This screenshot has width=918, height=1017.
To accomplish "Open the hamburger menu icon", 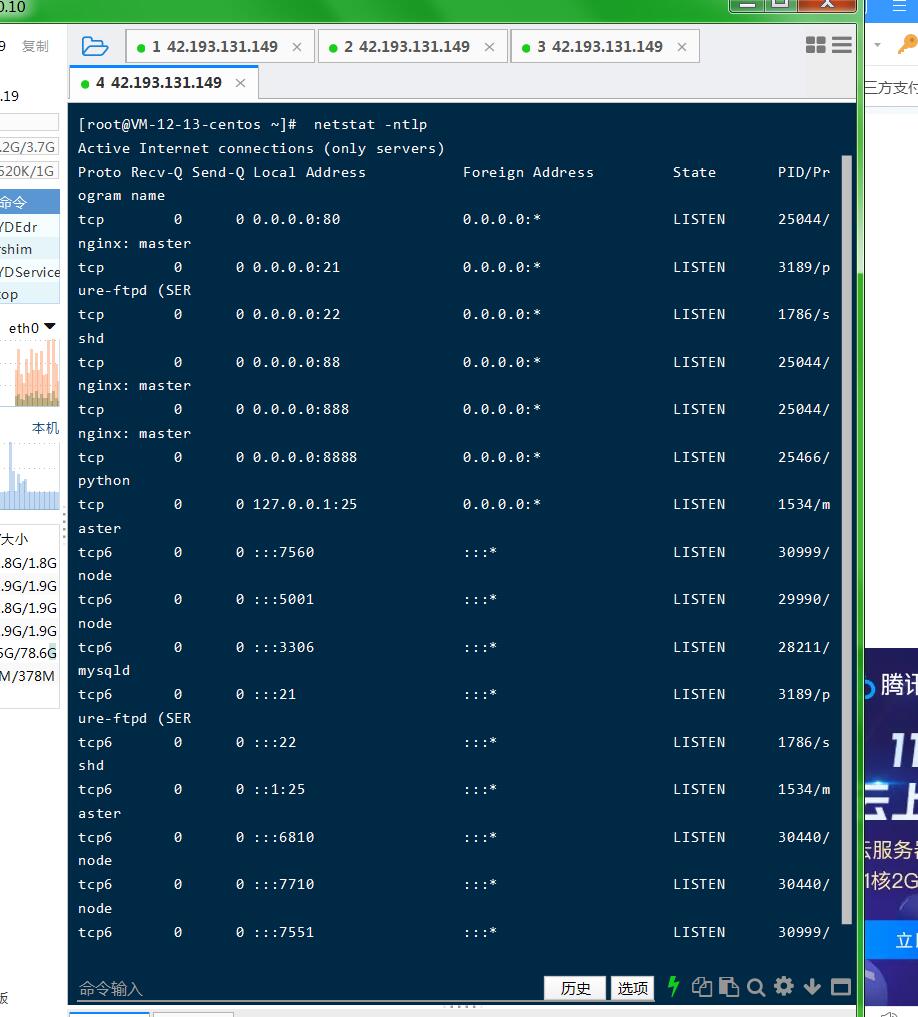I will click(842, 45).
